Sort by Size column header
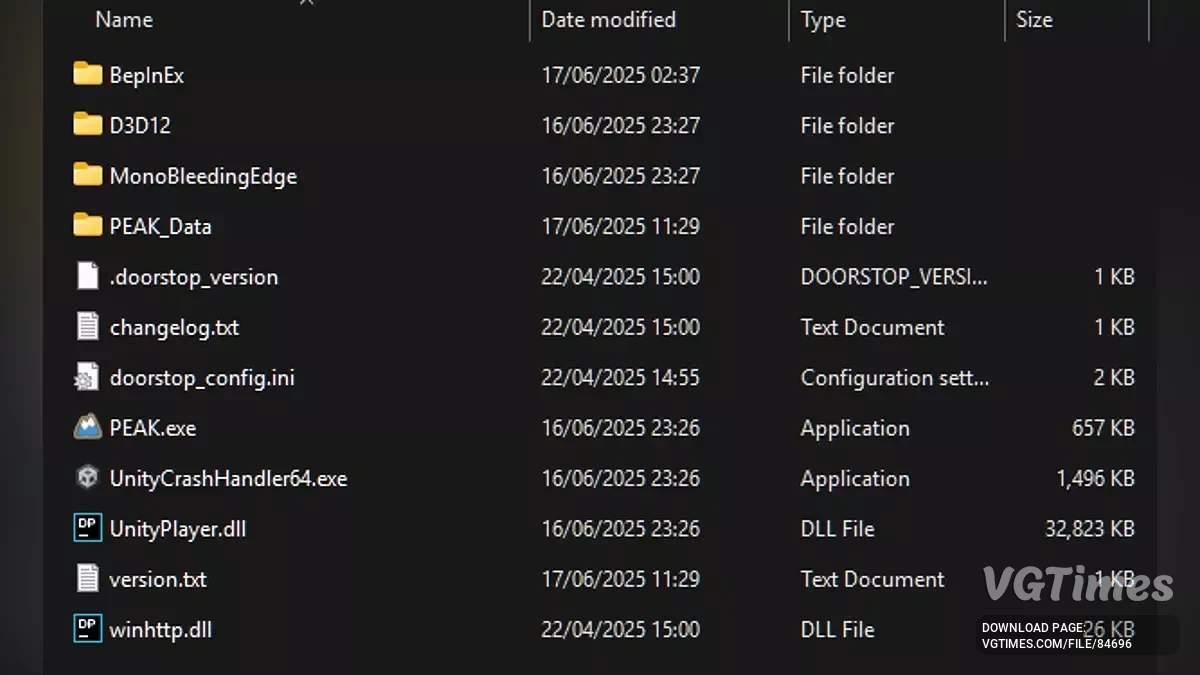The image size is (1200, 675). (x=1034, y=19)
